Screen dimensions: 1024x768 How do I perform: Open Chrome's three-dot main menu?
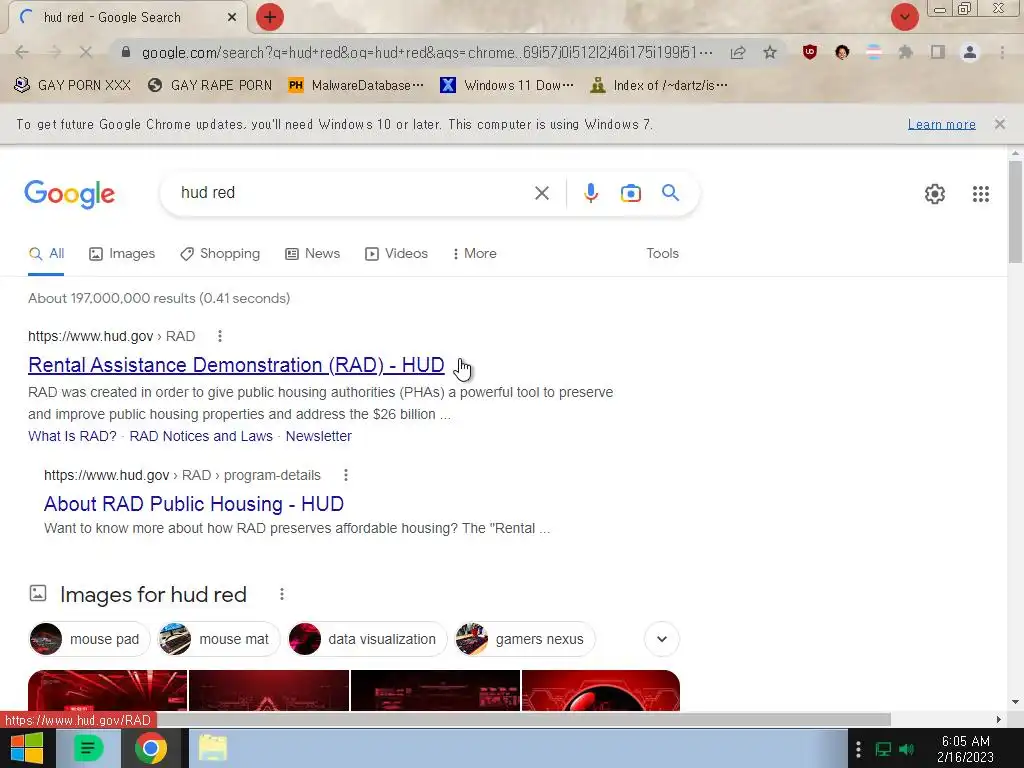[x=1002, y=52]
